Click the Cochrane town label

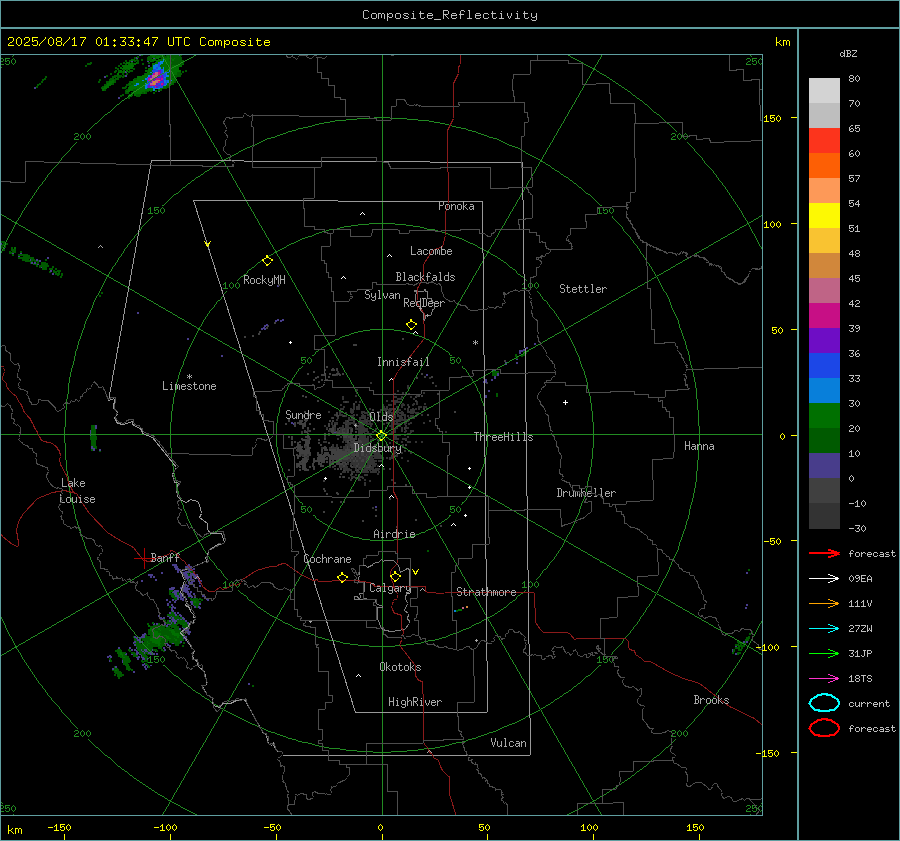coord(327,559)
